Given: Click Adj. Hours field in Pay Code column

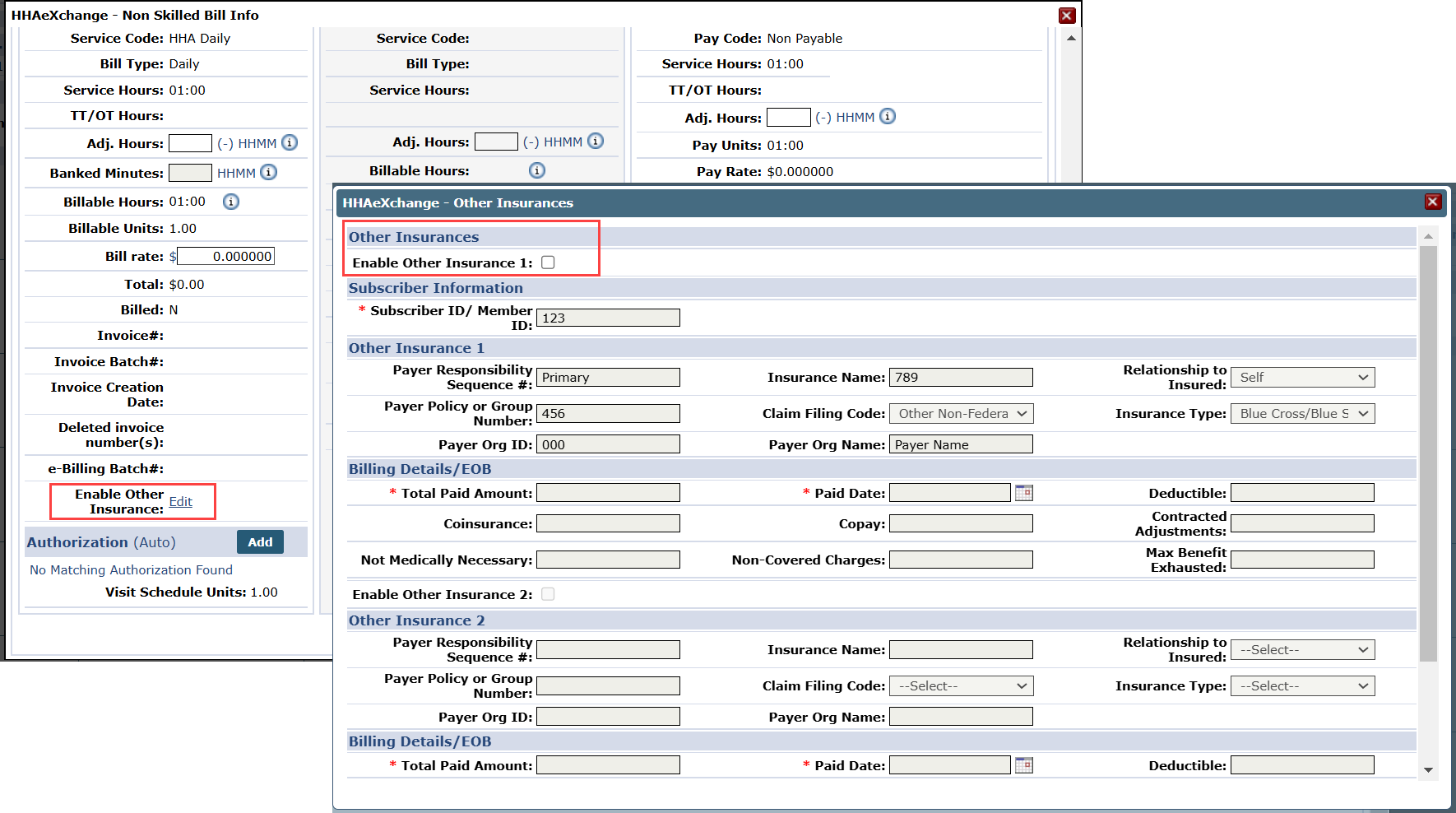Looking at the screenshot, I should [x=789, y=118].
